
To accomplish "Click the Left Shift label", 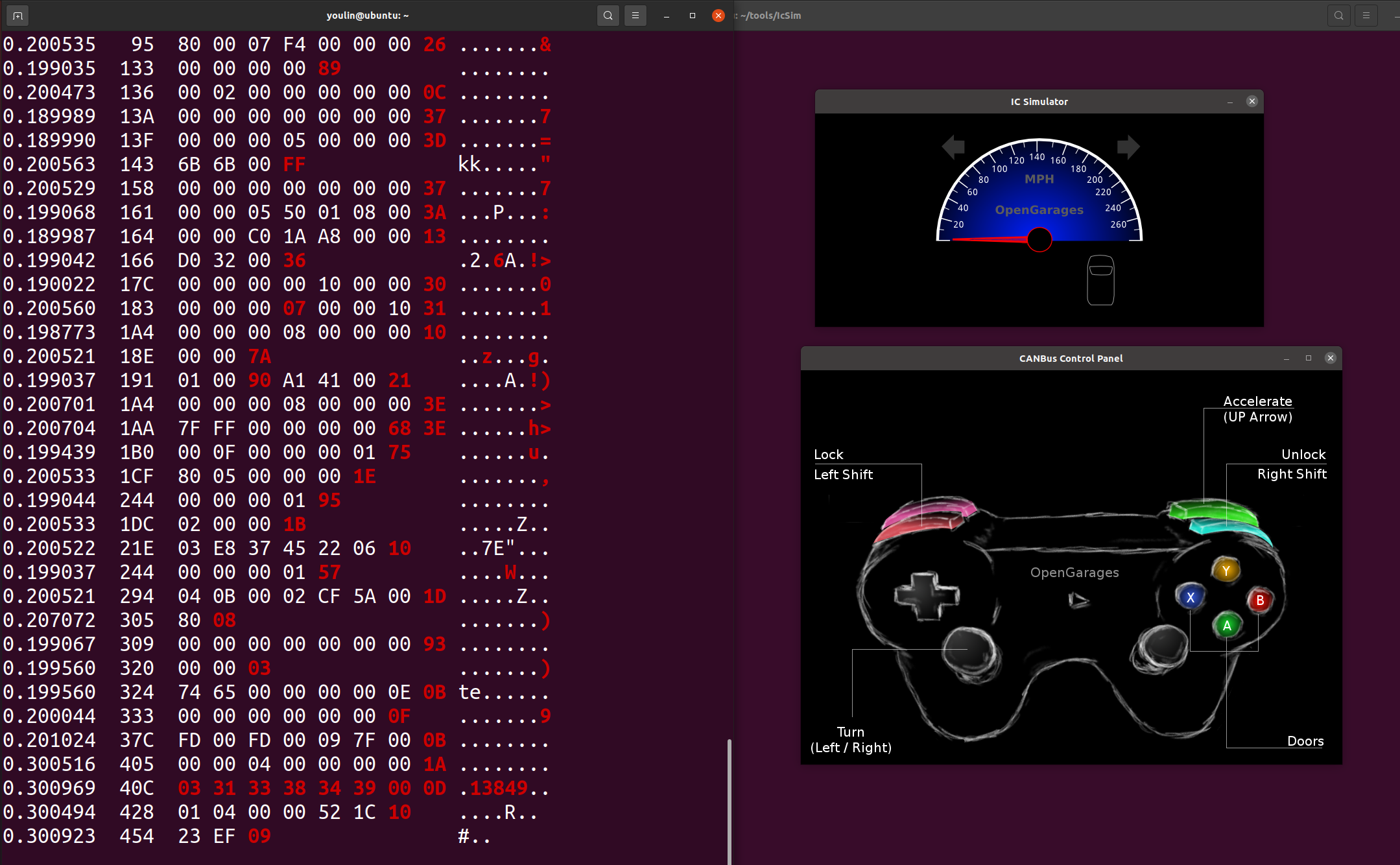I will click(844, 475).
